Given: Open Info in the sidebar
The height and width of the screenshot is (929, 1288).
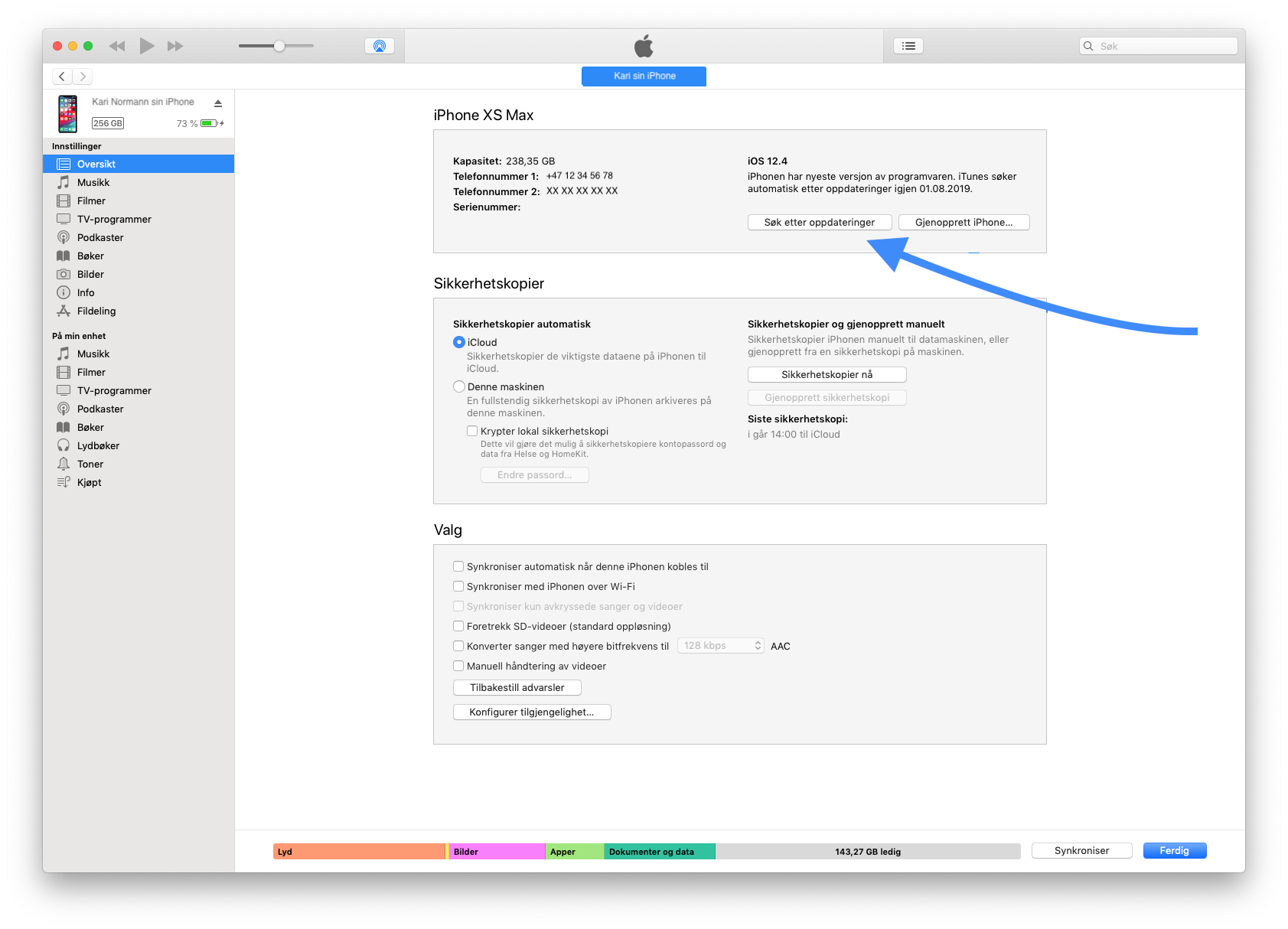Looking at the screenshot, I should (139, 292).
